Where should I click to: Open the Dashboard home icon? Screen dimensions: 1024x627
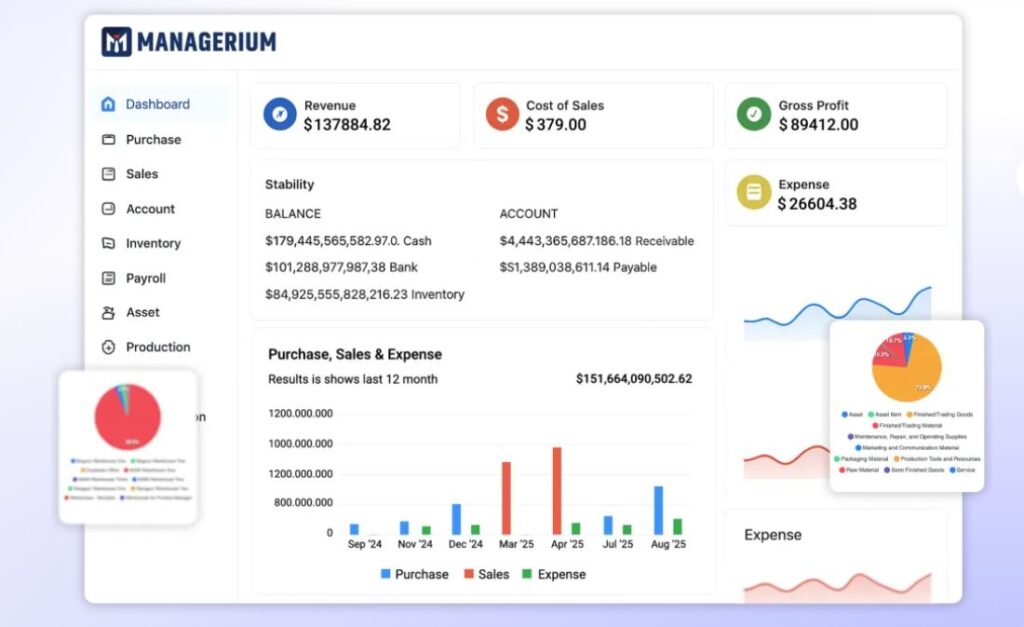tap(108, 104)
